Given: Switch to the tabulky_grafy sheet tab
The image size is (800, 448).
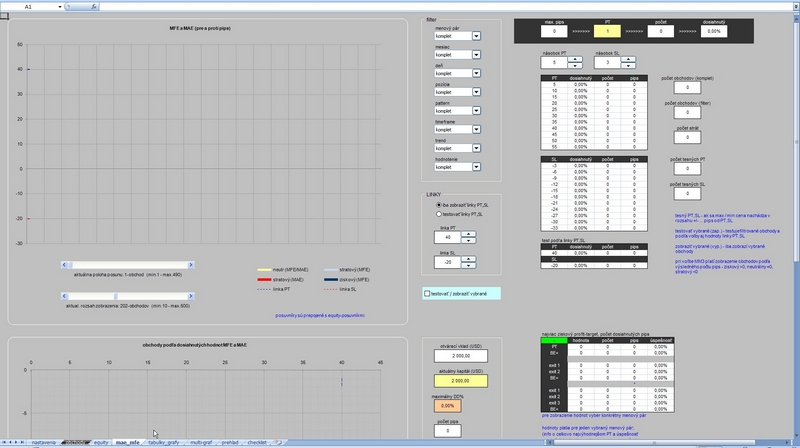Looking at the screenshot, I should (x=164, y=442).
